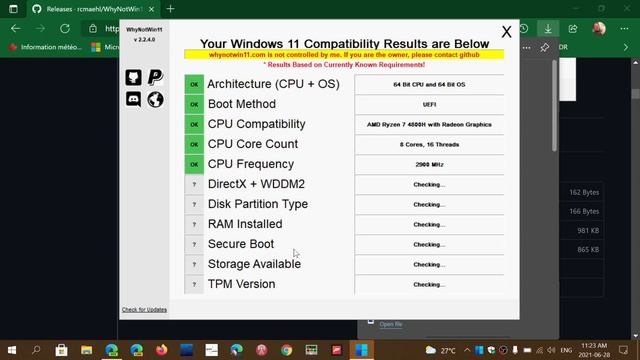Click 'Open file' link in downloads panel
This screenshot has width=640, height=360.
click(391, 324)
